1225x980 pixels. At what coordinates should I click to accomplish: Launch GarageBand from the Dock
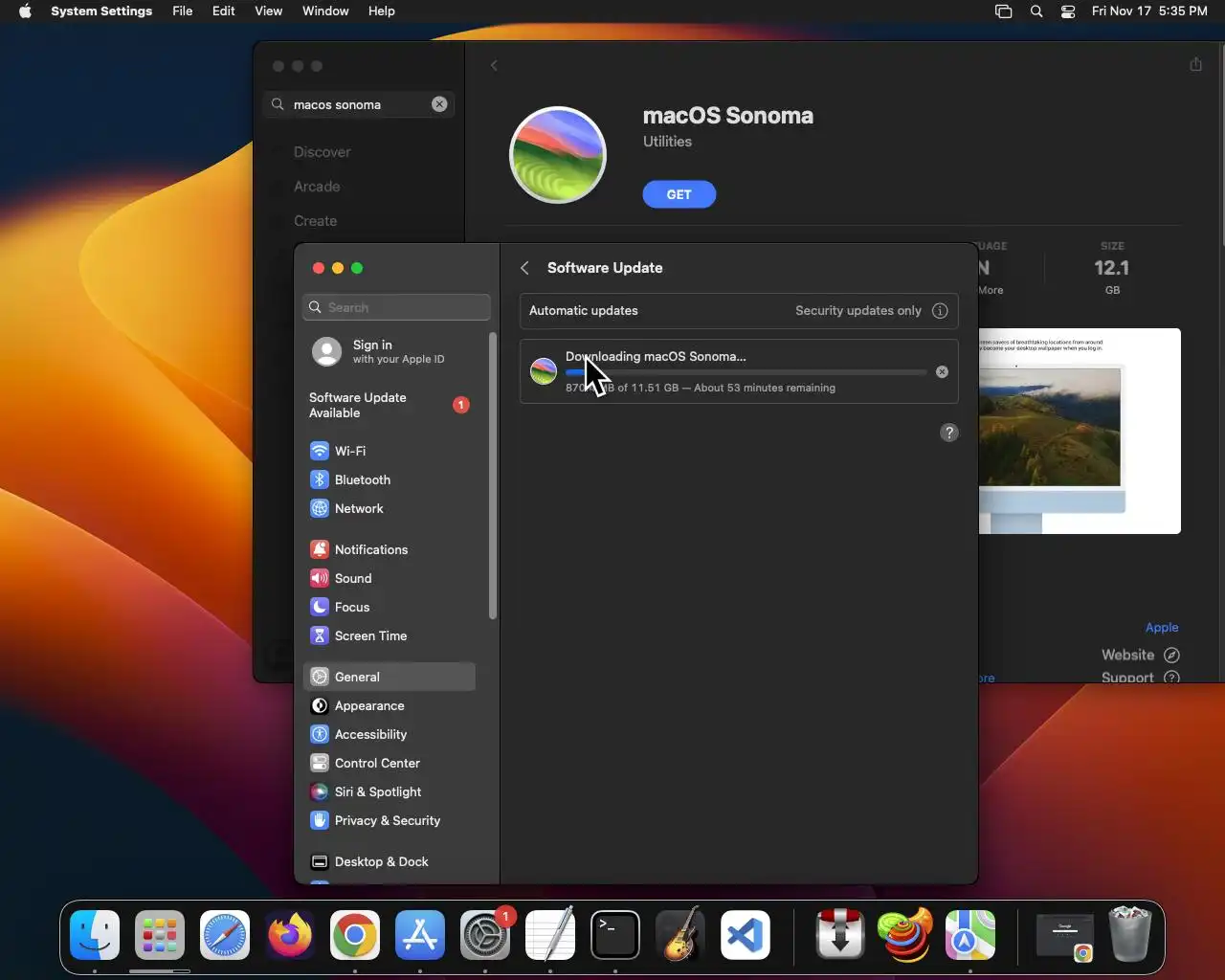(x=680, y=935)
